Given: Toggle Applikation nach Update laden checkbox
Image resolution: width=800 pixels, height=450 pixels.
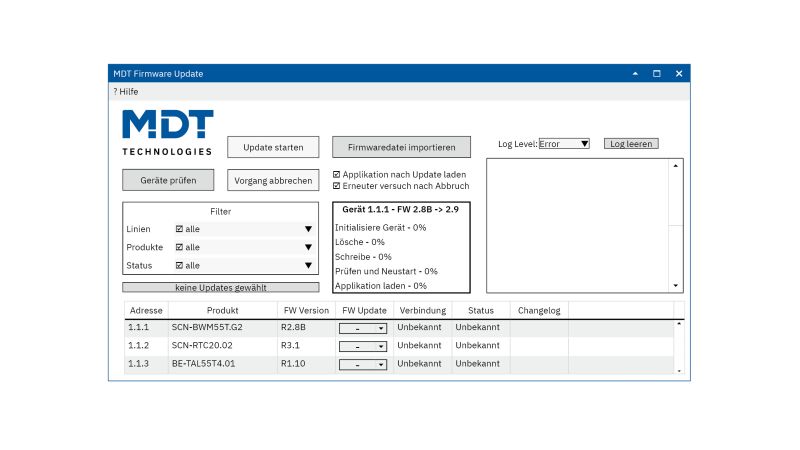Looking at the screenshot, I should tap(336, 174).
